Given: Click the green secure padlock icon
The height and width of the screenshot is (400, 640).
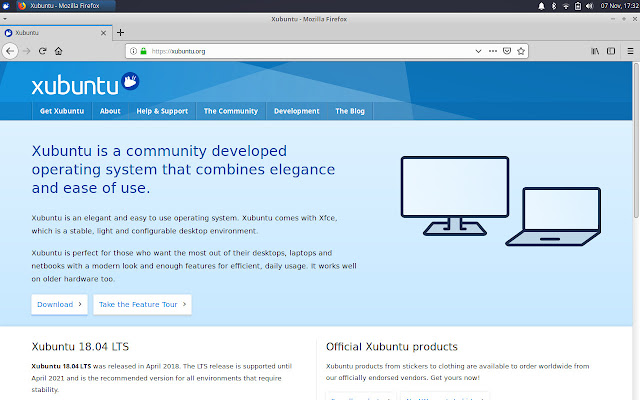Looking at the screenshot, I should (x=143, y=51).
